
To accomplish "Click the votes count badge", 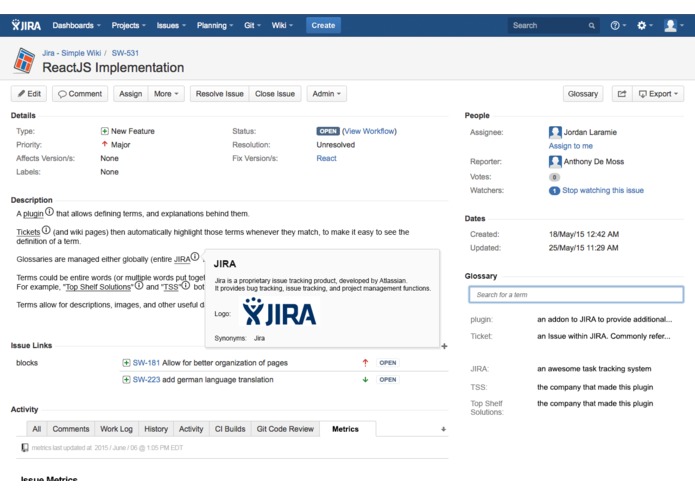I will (x=554, y=177).
